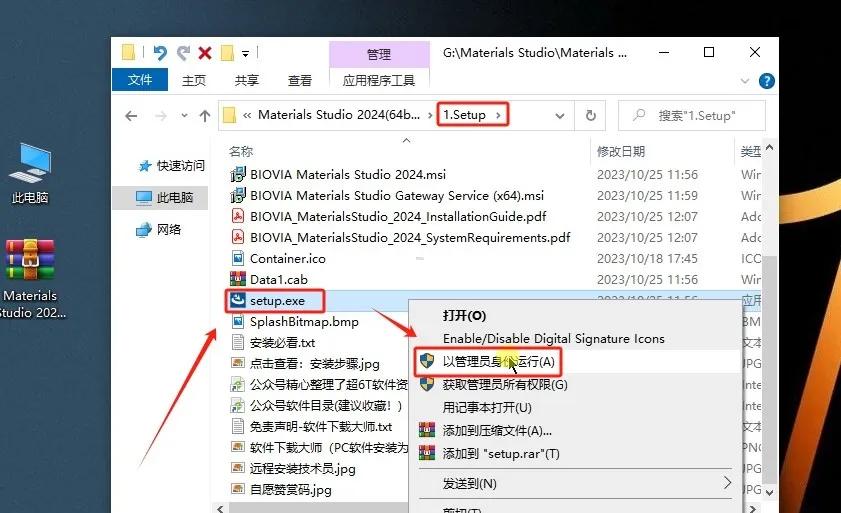Screen dimensions: 841x513
Task: Click 此电脑 desktop icon
Action: pos(30,173)
